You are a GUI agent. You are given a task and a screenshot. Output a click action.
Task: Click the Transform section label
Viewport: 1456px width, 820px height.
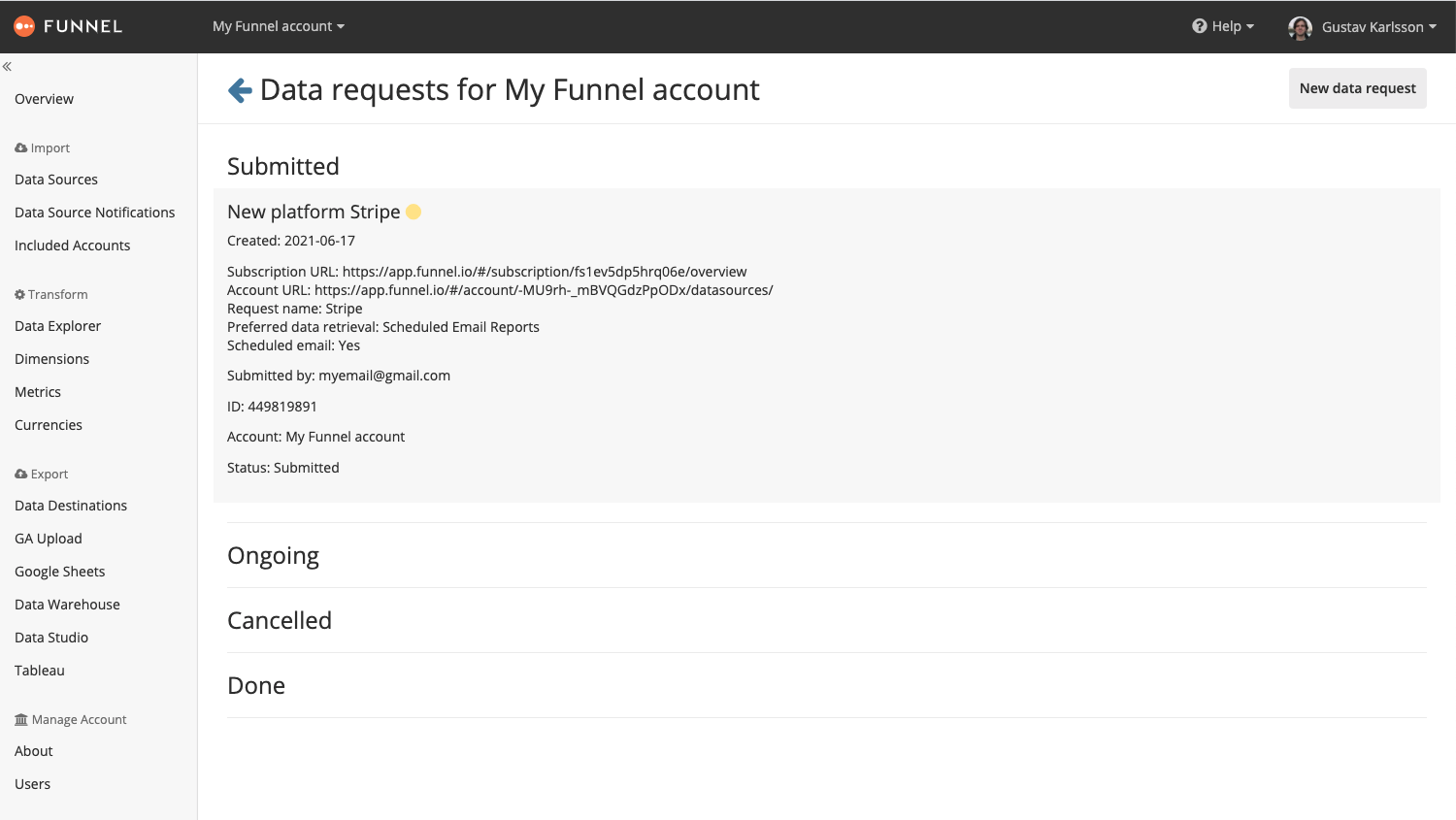58,295
